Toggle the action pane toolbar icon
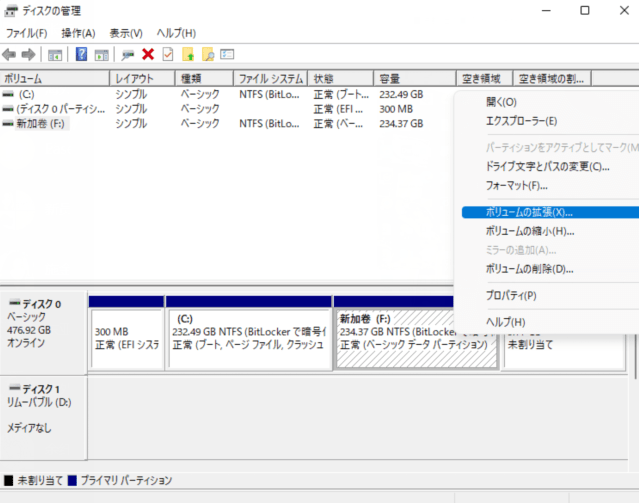 pos(101,55)
